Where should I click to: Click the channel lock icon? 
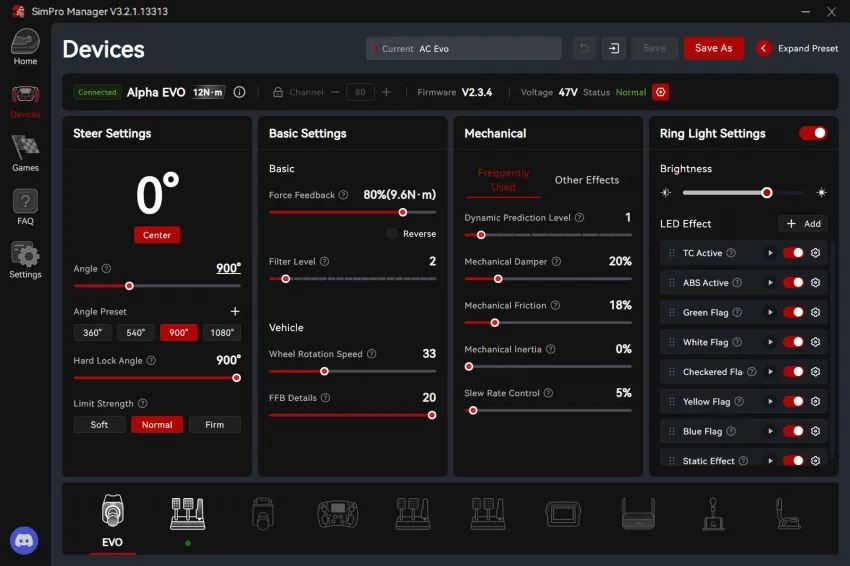278,92
